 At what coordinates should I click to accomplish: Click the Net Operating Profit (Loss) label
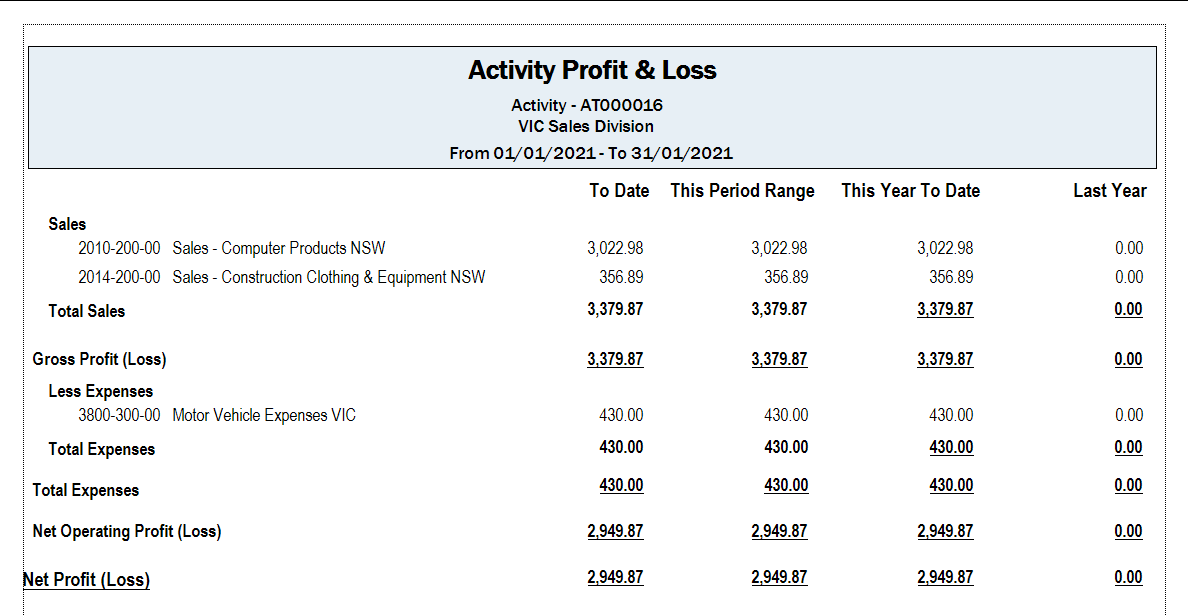(x=127, y=531)
